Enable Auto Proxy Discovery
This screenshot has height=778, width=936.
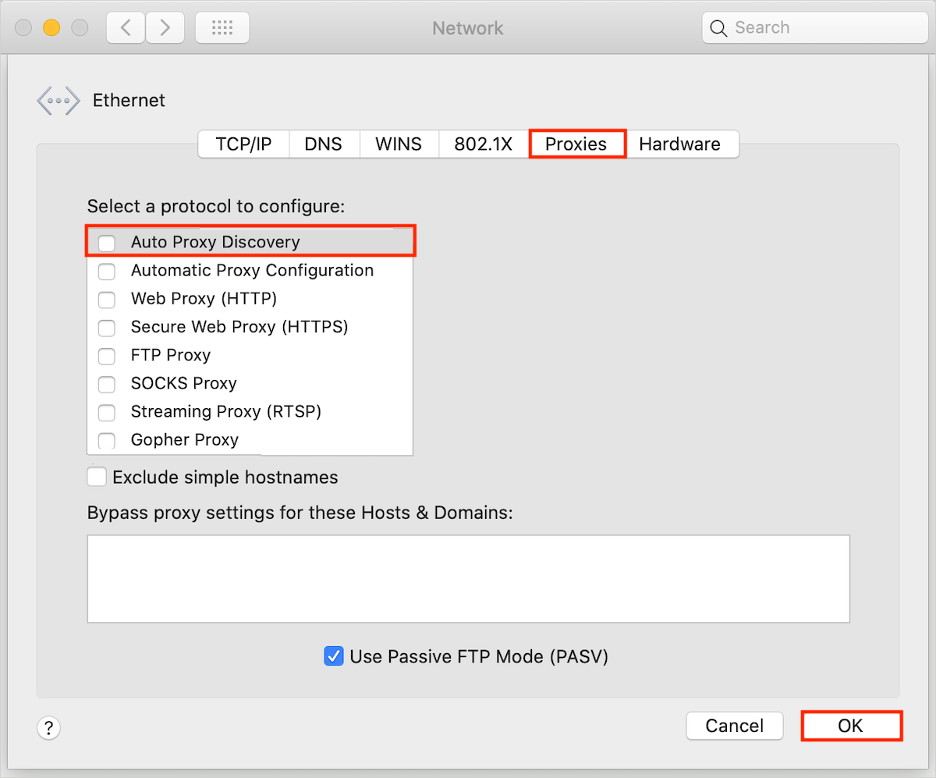(x=106, y=242)
